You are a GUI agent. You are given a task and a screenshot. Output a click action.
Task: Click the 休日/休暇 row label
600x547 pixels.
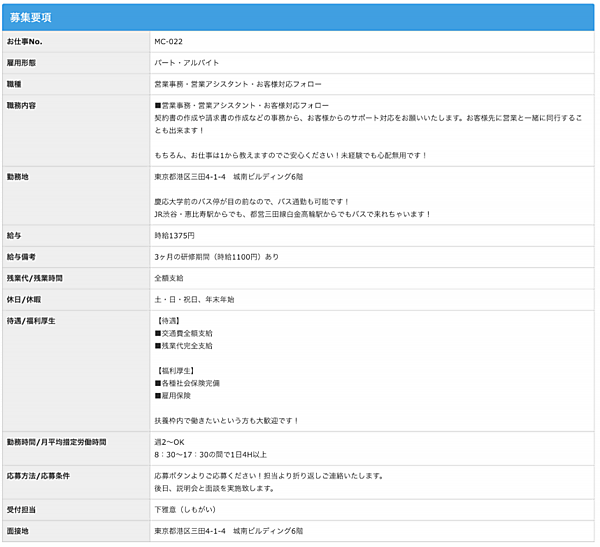point(25,299)
